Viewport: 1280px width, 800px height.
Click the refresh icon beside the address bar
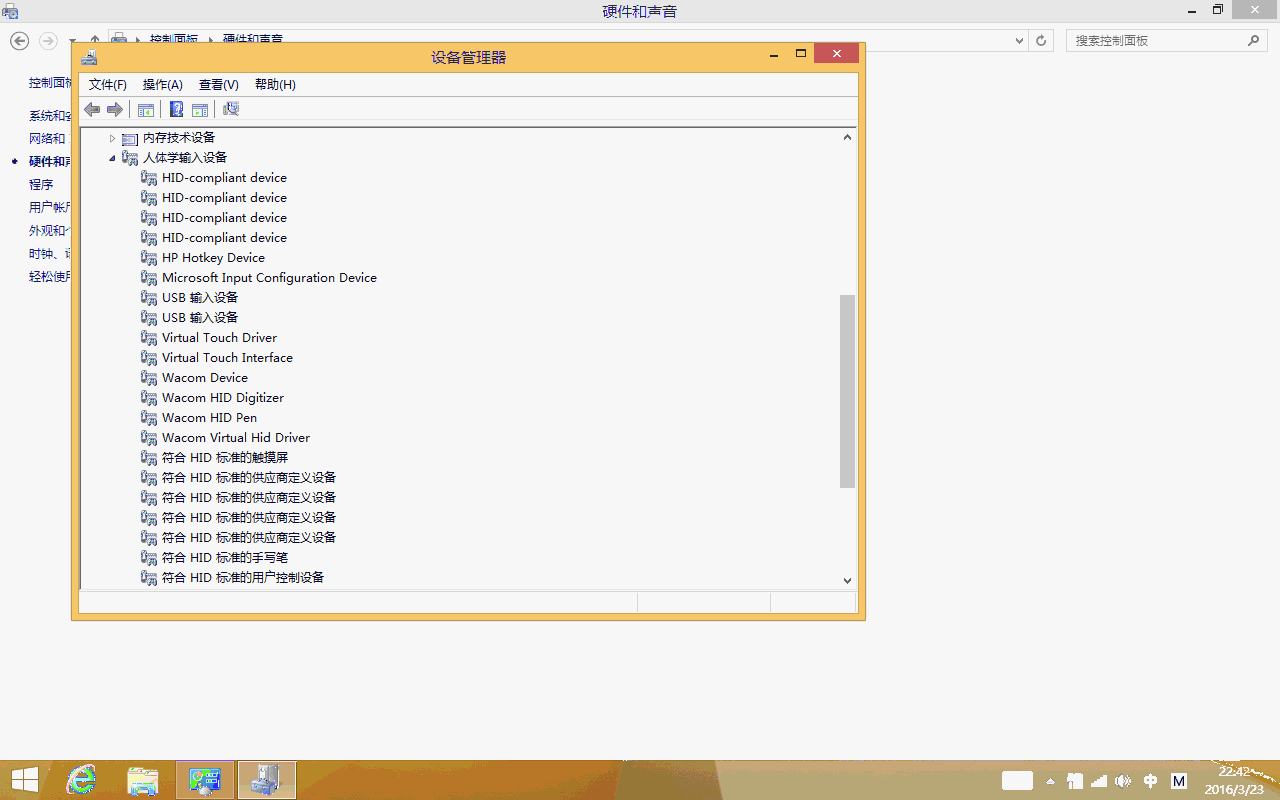tap(1041, 40)
